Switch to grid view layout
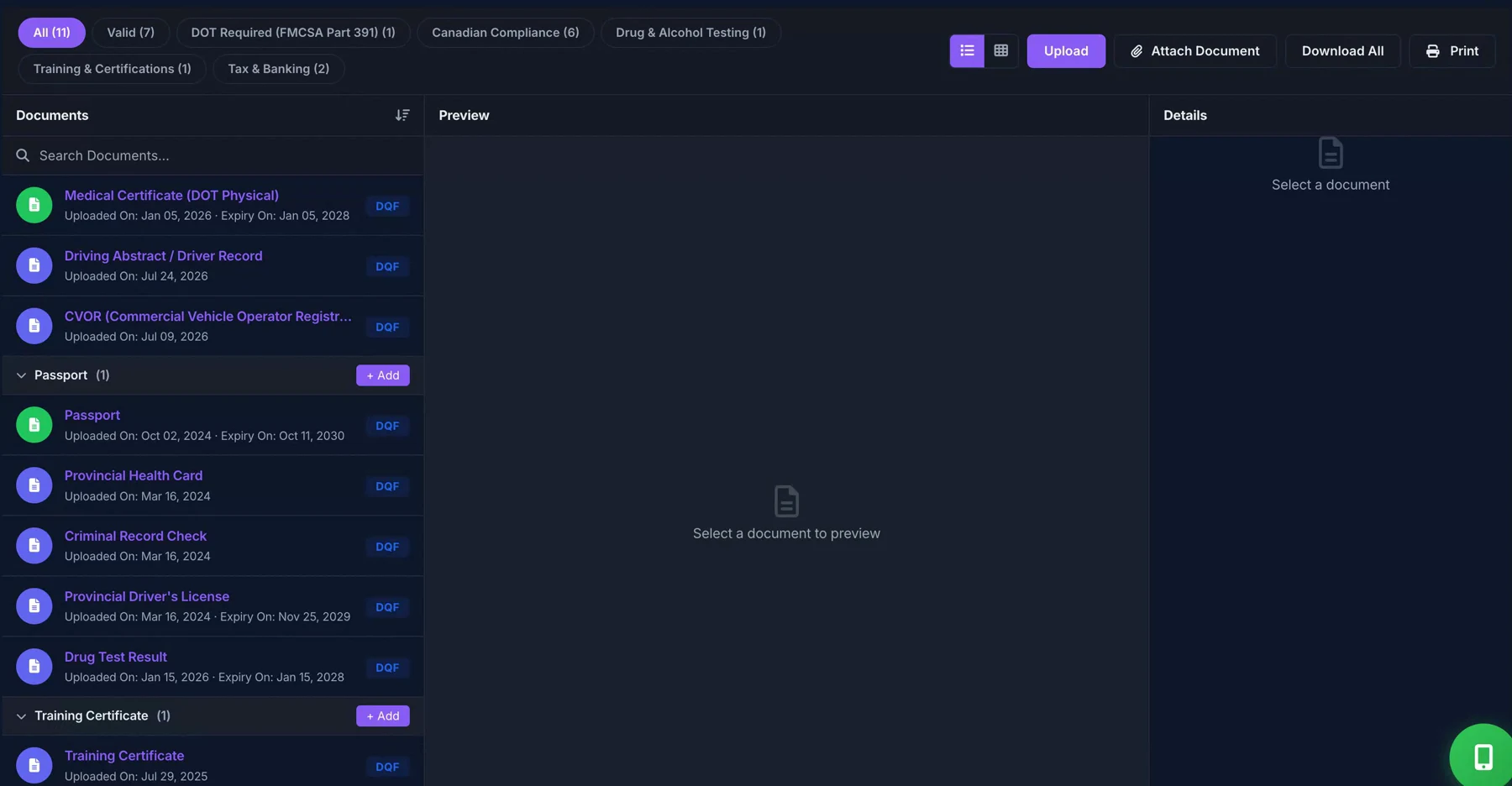This screenshot has height=786, width=1512. tap(1001, 51)
